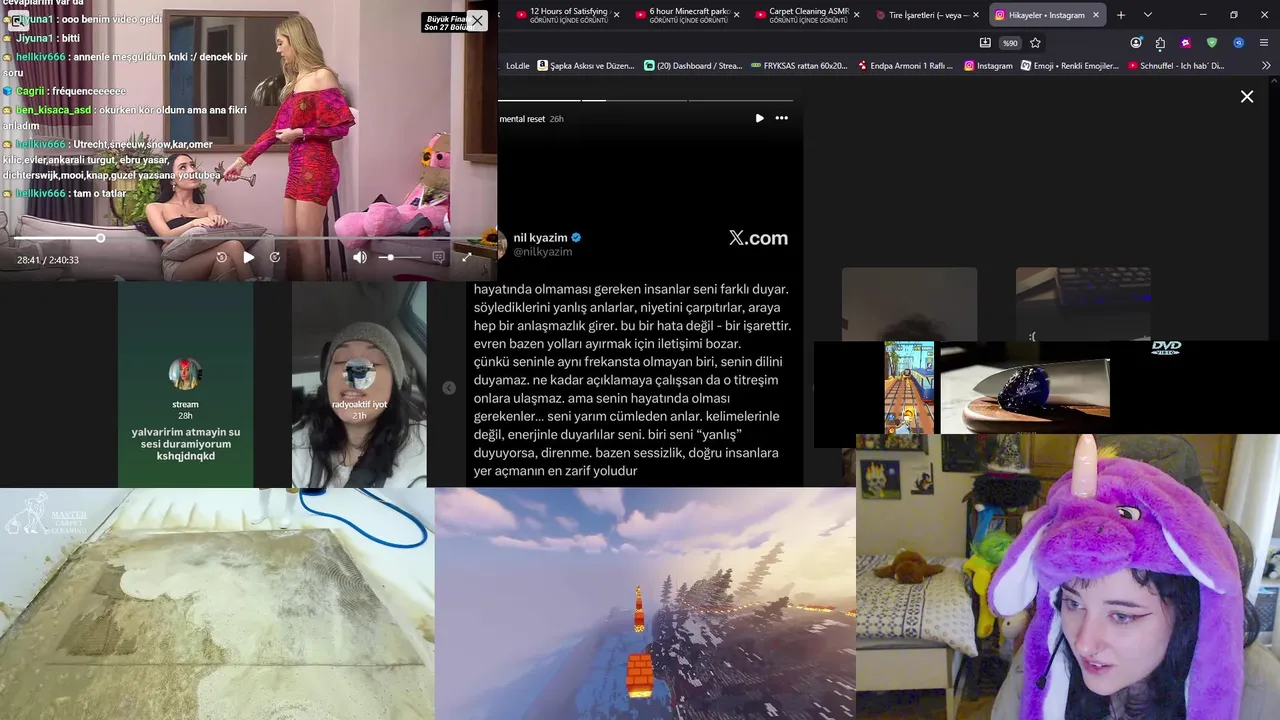Switch to 6 hour Minecraft parkour tab
Screen dimensions: 1280x720
pos(688,15)
